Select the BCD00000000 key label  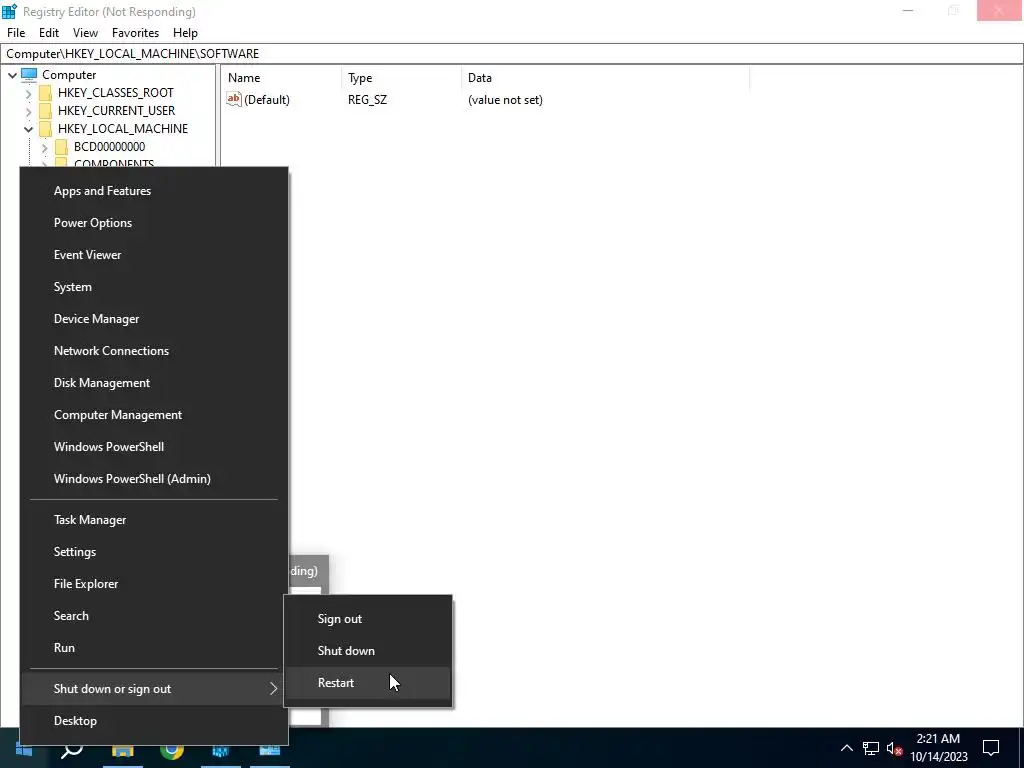click(109, 146)
